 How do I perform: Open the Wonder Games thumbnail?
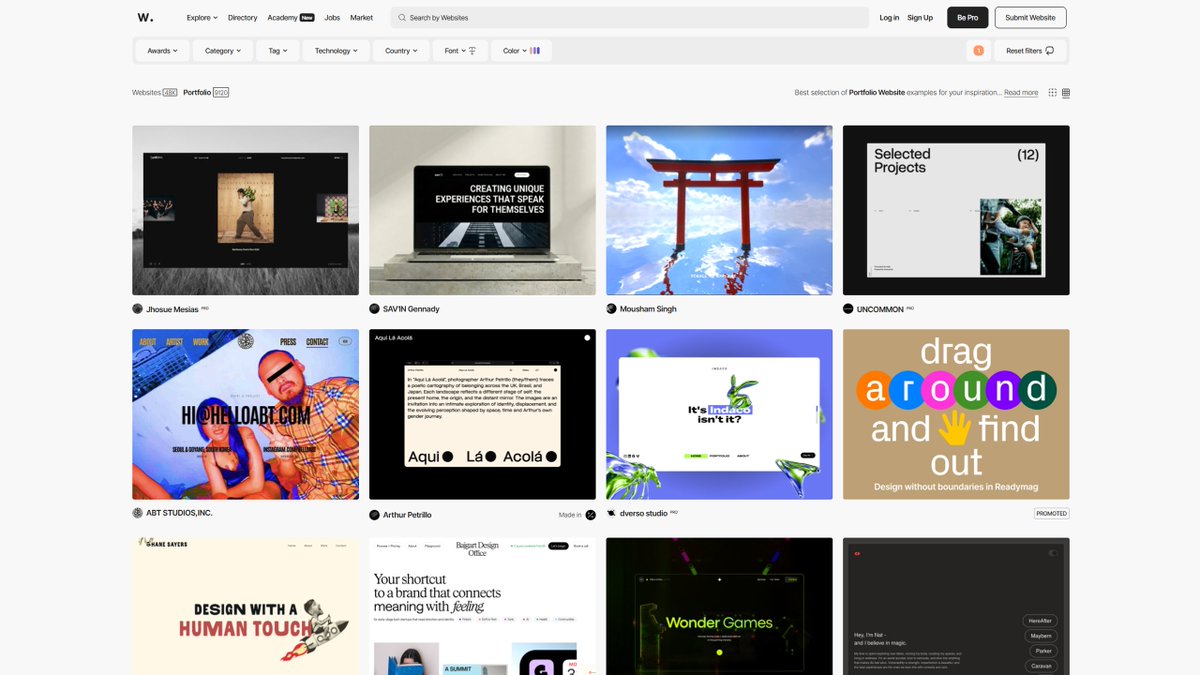719,606
